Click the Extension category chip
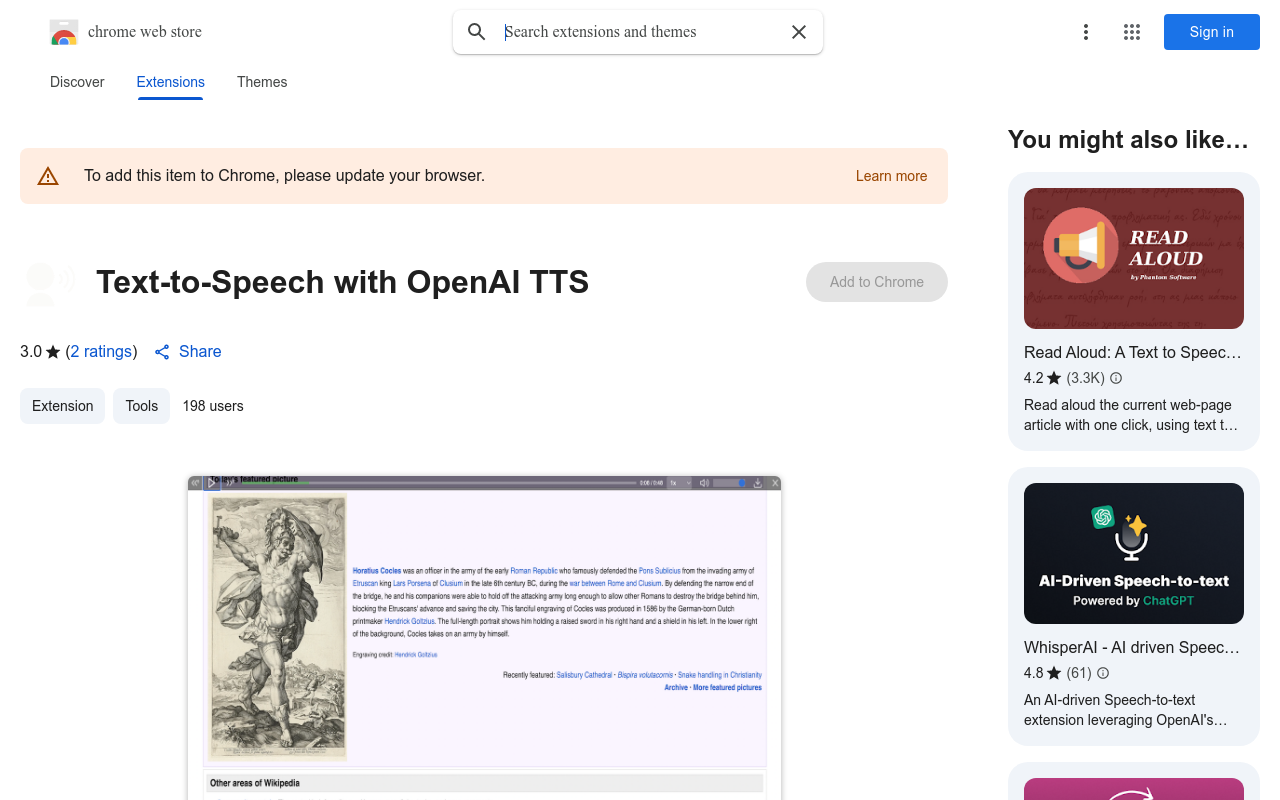 point(62,406)
